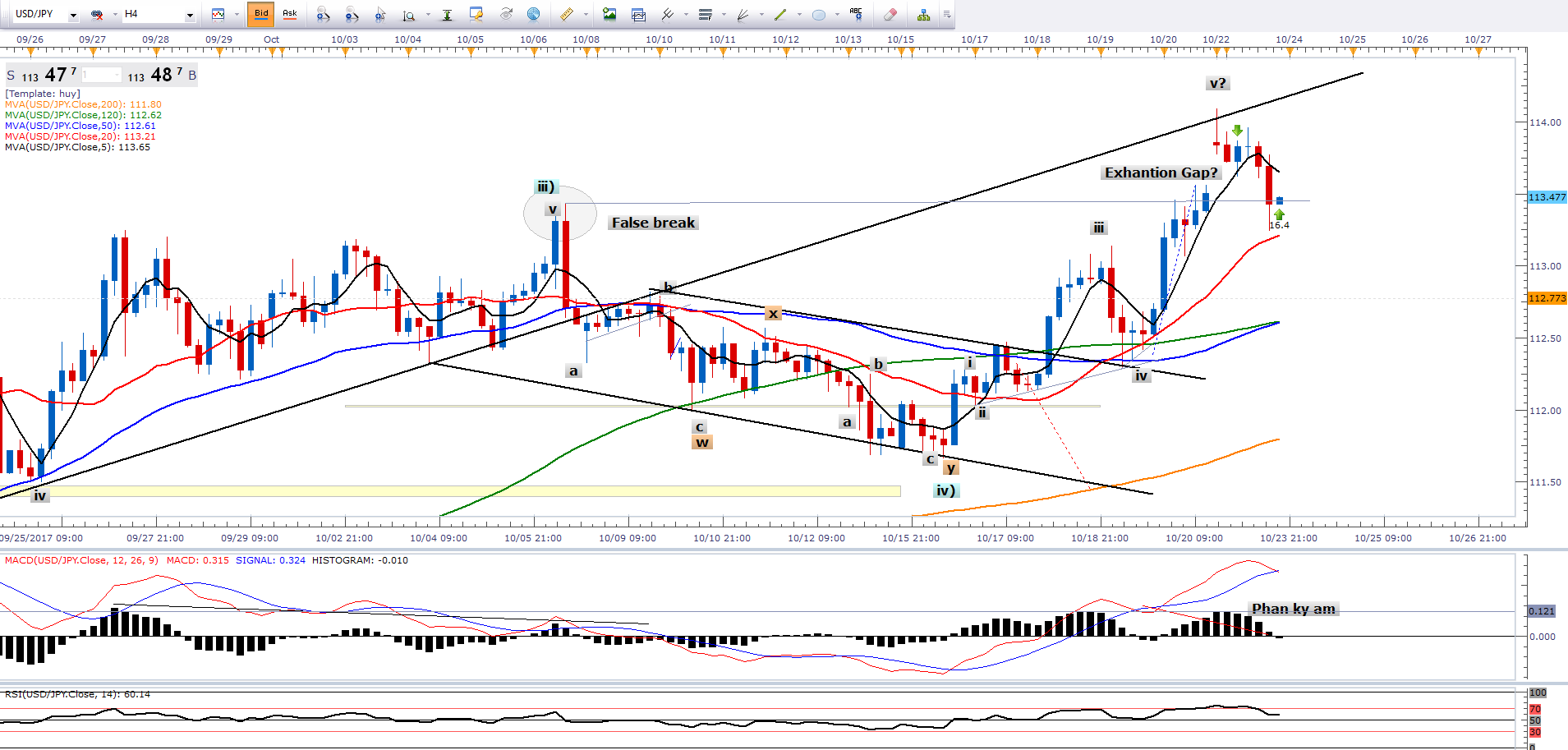Select the eraser tool in toolbar
1568x750 pixels.
[x=890, y=14]
